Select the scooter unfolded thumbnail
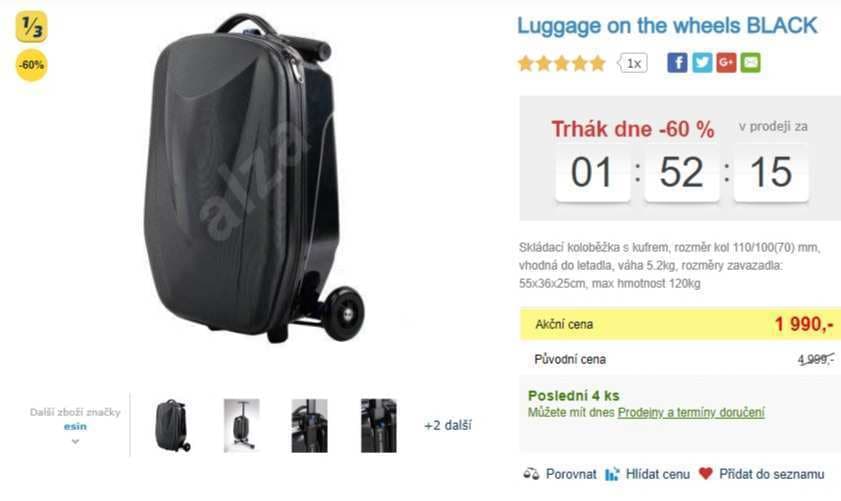The height and width of the screenshot is (501, 841). [241, 425]
